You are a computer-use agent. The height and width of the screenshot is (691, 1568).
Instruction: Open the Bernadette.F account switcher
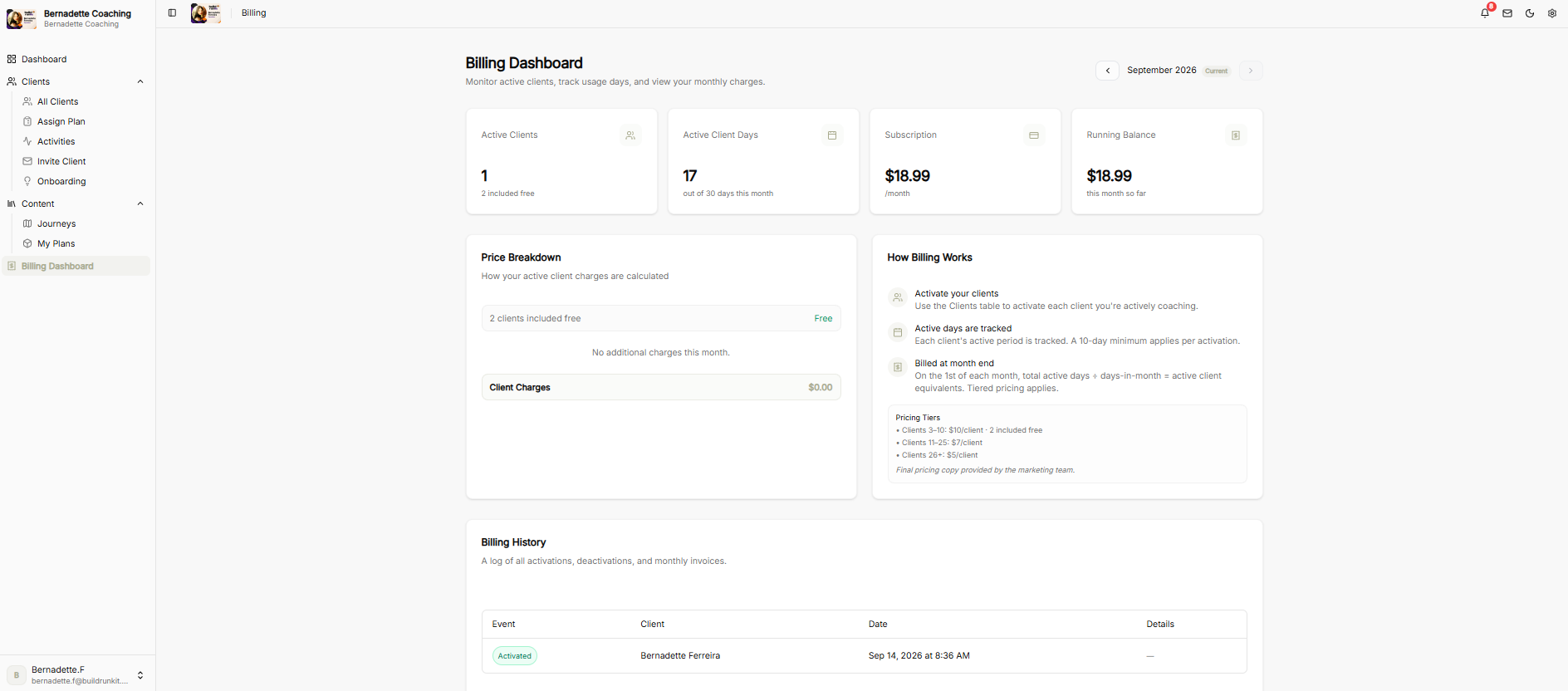[77, 674]
